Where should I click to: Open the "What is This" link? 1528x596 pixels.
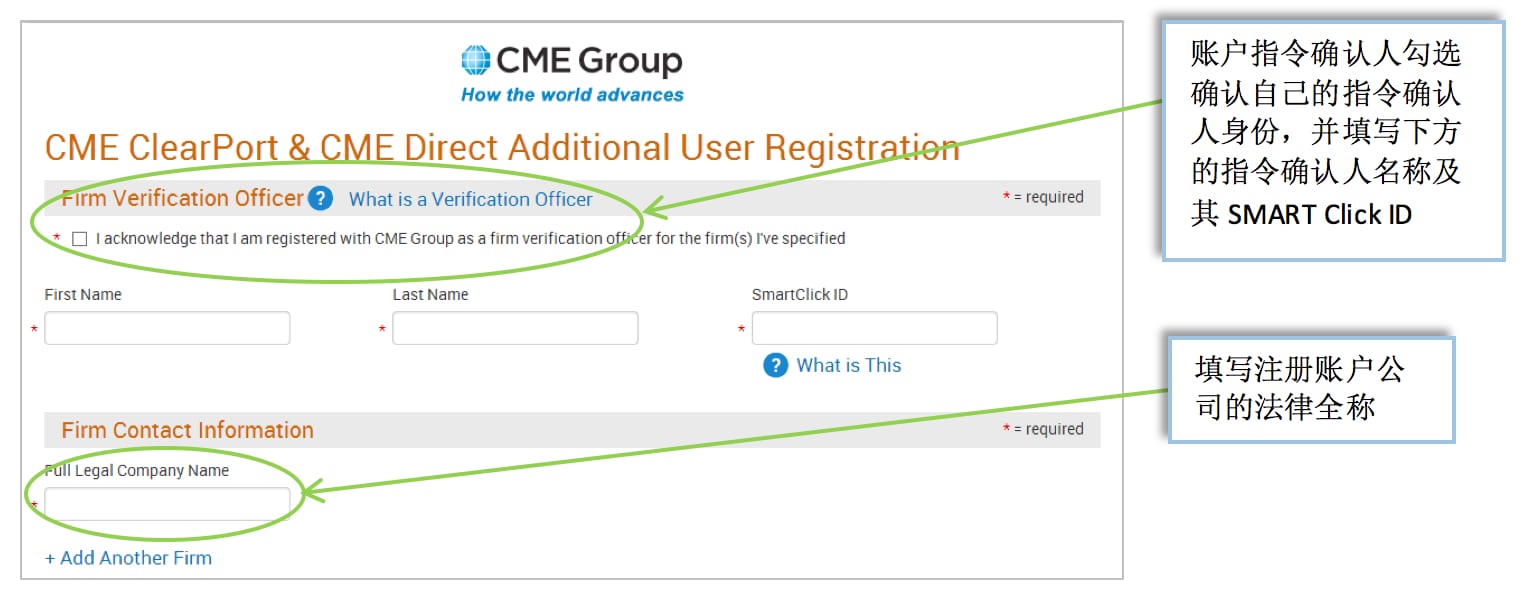point(848,365)
